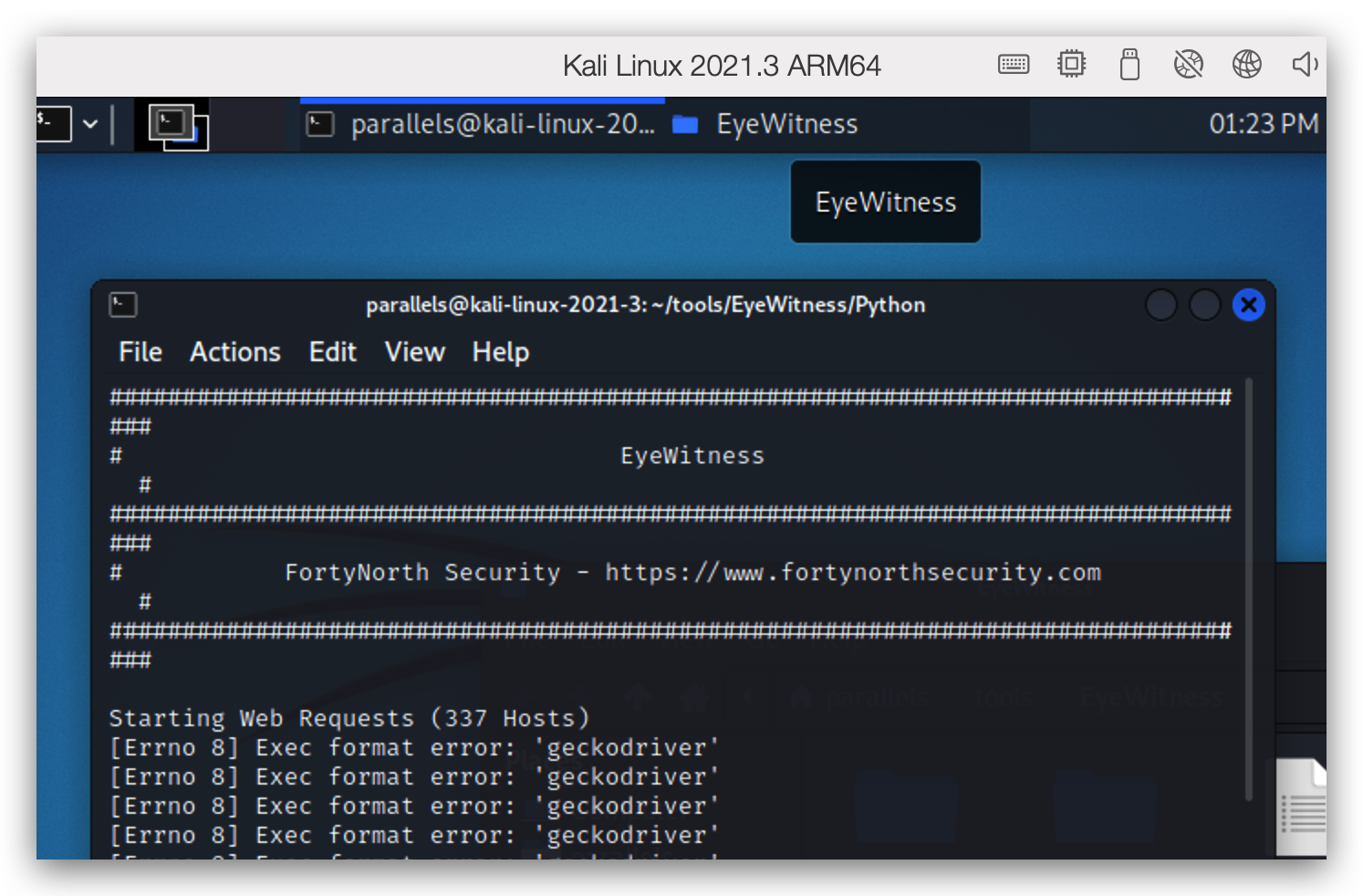The width and height of the screenshot is (1363, 896).
Task: Click the terminal icon in window title bar
Action: [x=123, y=305]
